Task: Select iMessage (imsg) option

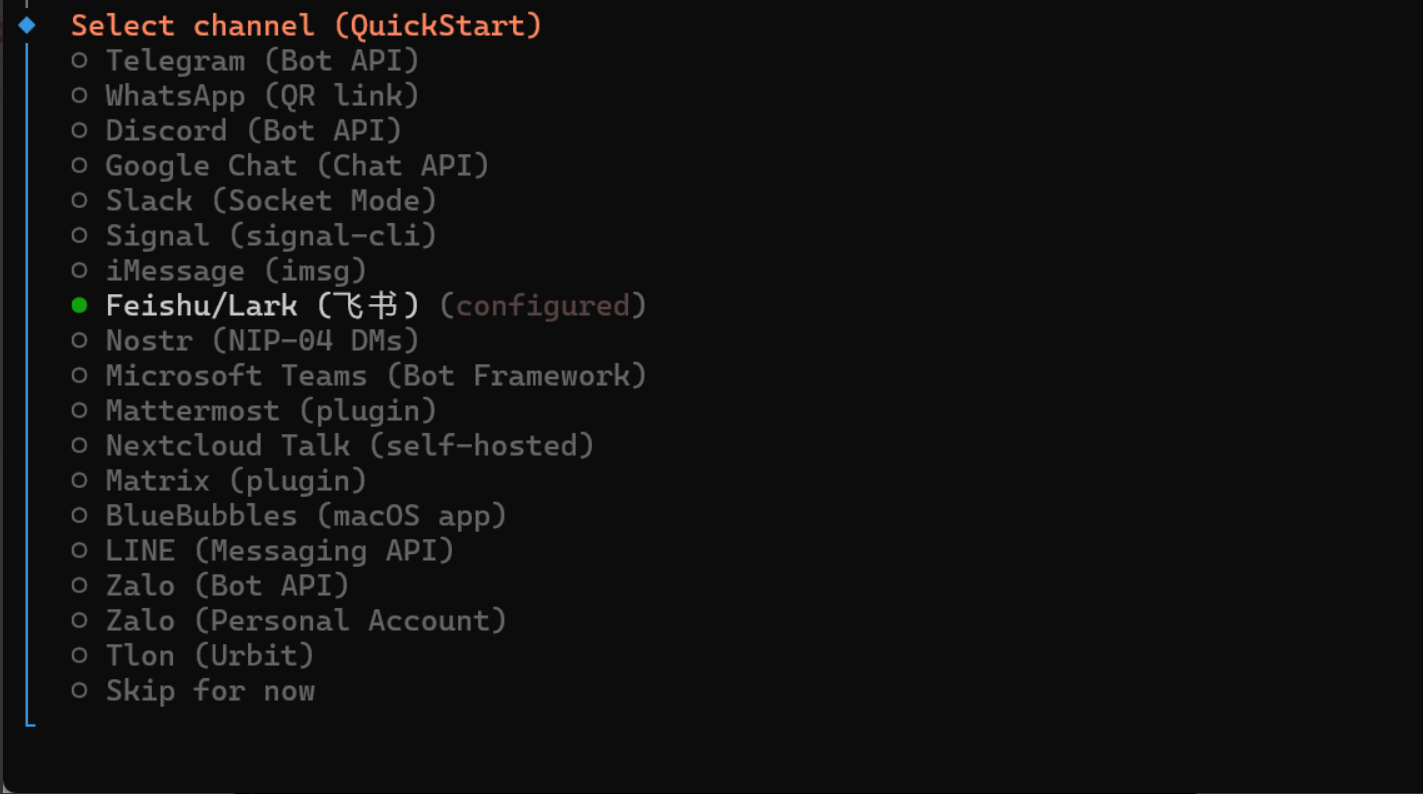Action: pos(235,271)
